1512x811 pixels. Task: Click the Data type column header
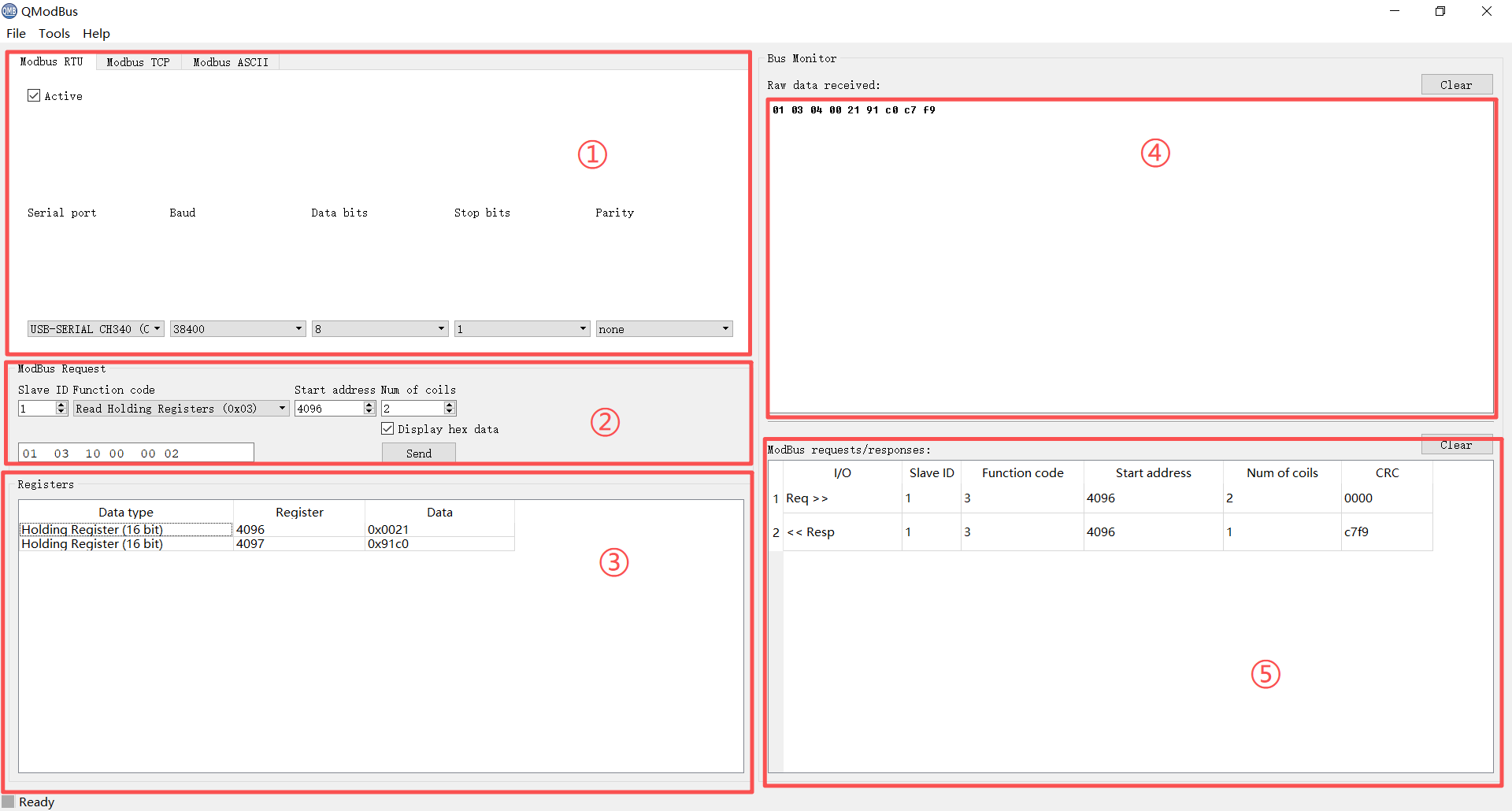point(126,512)
